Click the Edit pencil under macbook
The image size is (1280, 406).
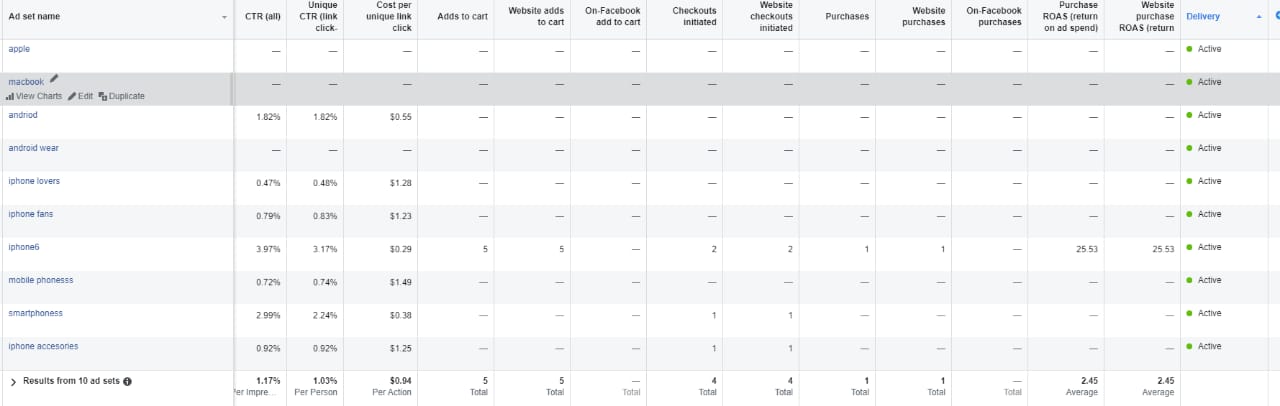click(x=80, y=96)
